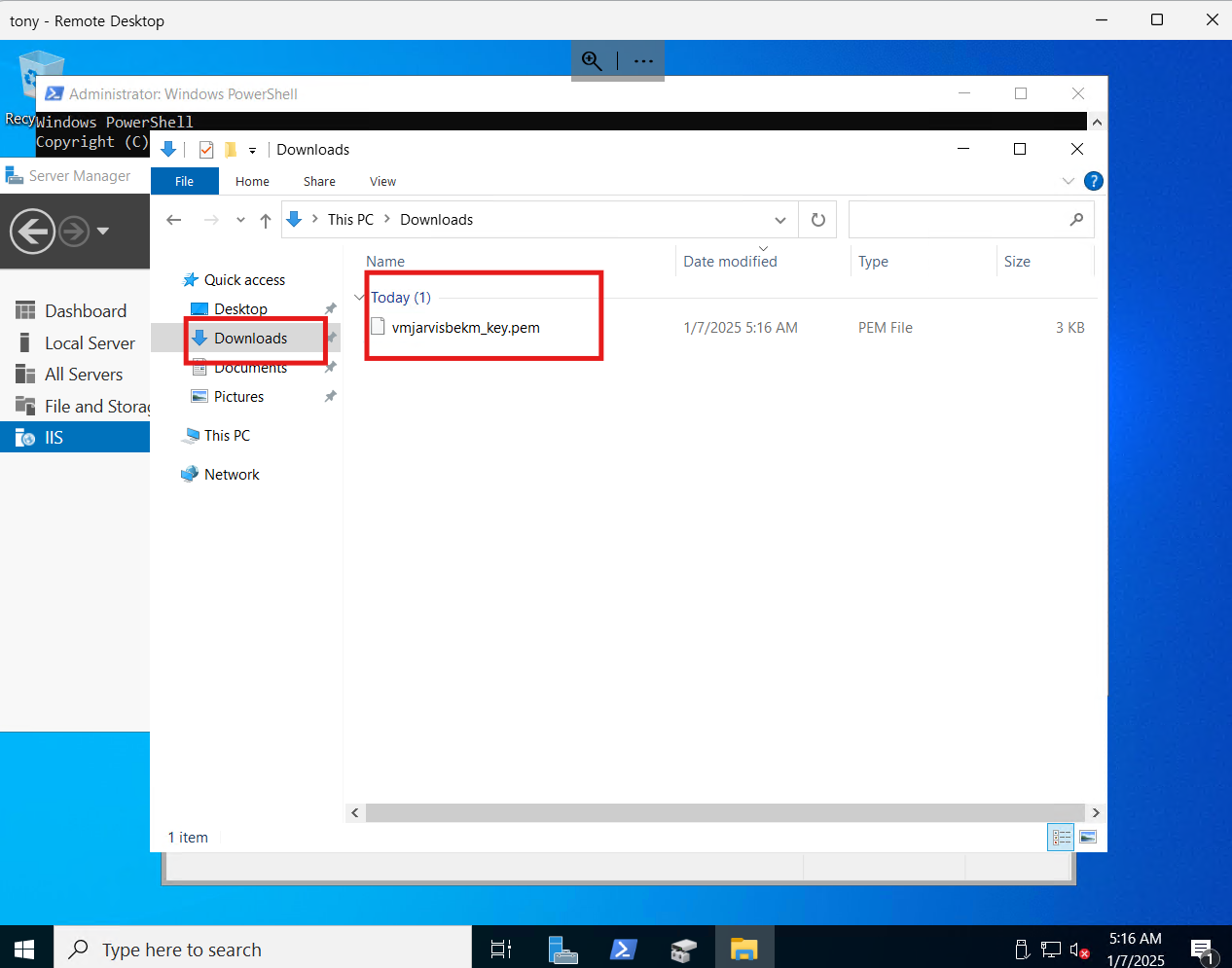Open the File ribbon tab
Screen dimensions: 1232x968
point(184,182)
